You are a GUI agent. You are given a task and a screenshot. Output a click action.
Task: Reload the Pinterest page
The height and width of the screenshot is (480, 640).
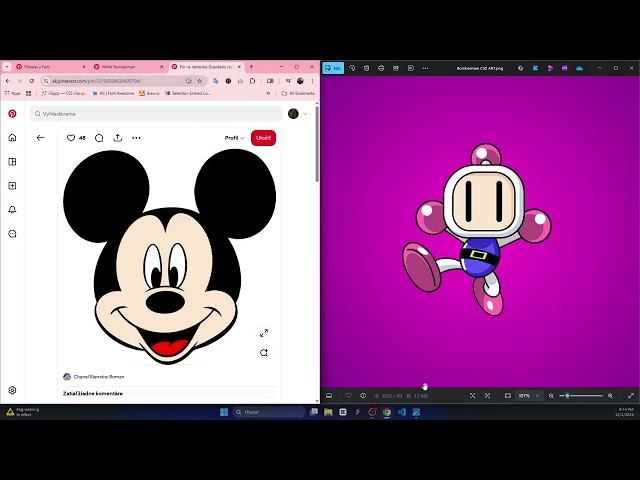click(31, 81)
